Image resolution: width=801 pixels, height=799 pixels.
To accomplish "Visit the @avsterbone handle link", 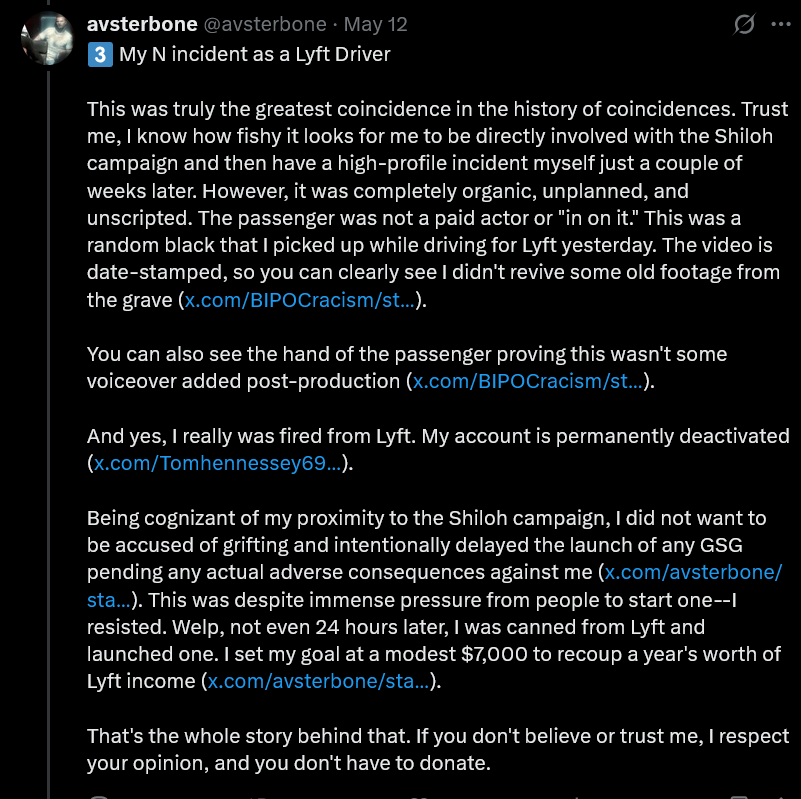I will 265,24.
